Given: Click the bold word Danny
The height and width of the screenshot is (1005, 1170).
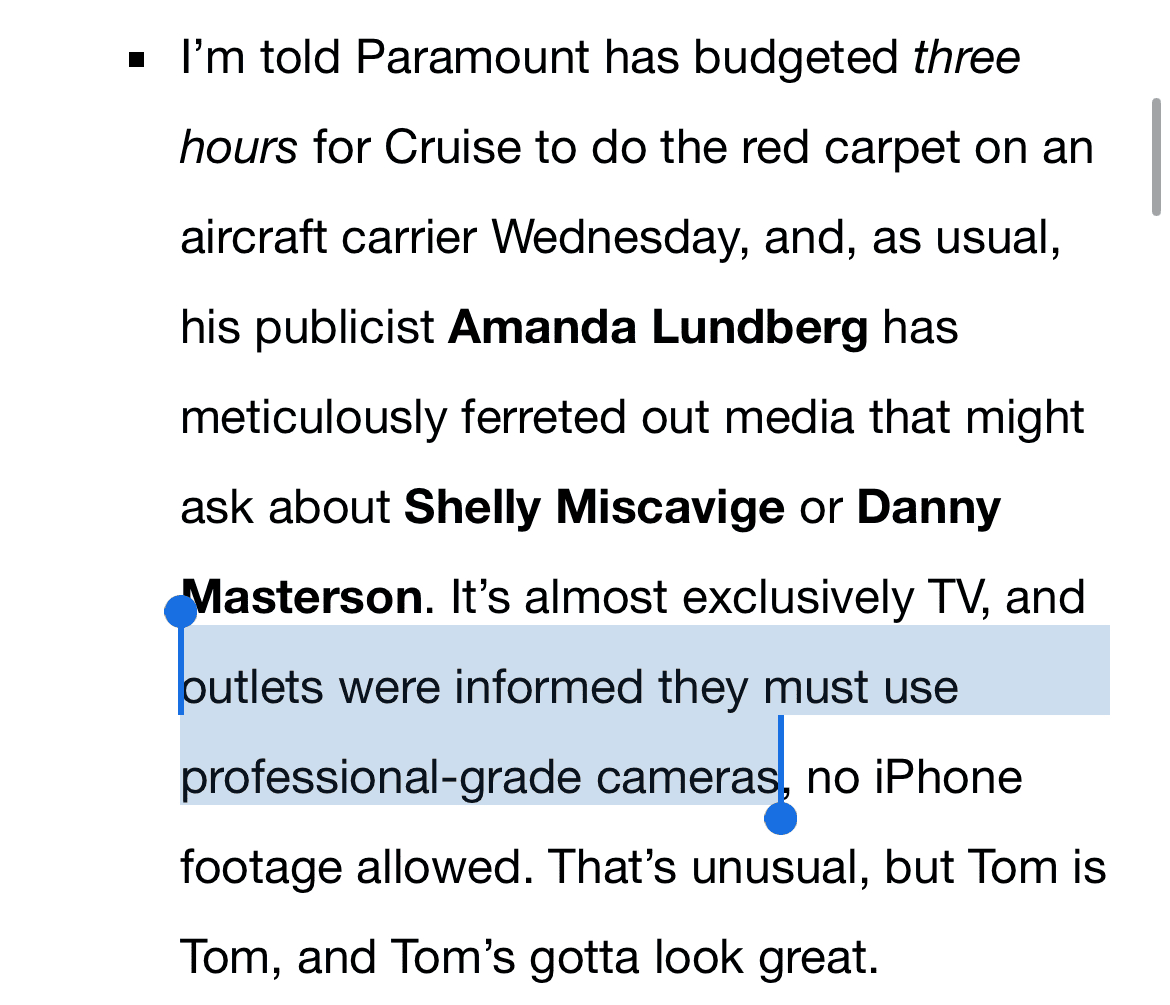Looking at the screenshot, I should click(928, 508).
